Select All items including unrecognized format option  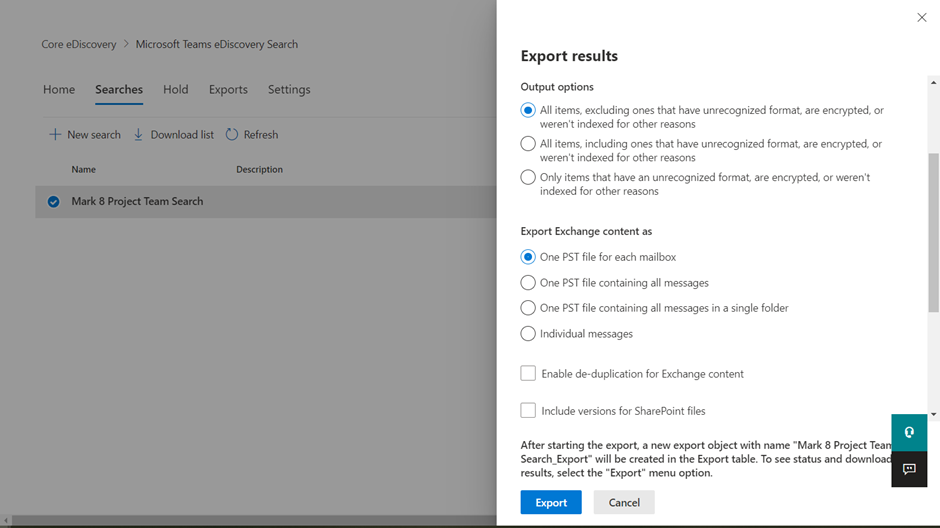click(x=528, y=144)
